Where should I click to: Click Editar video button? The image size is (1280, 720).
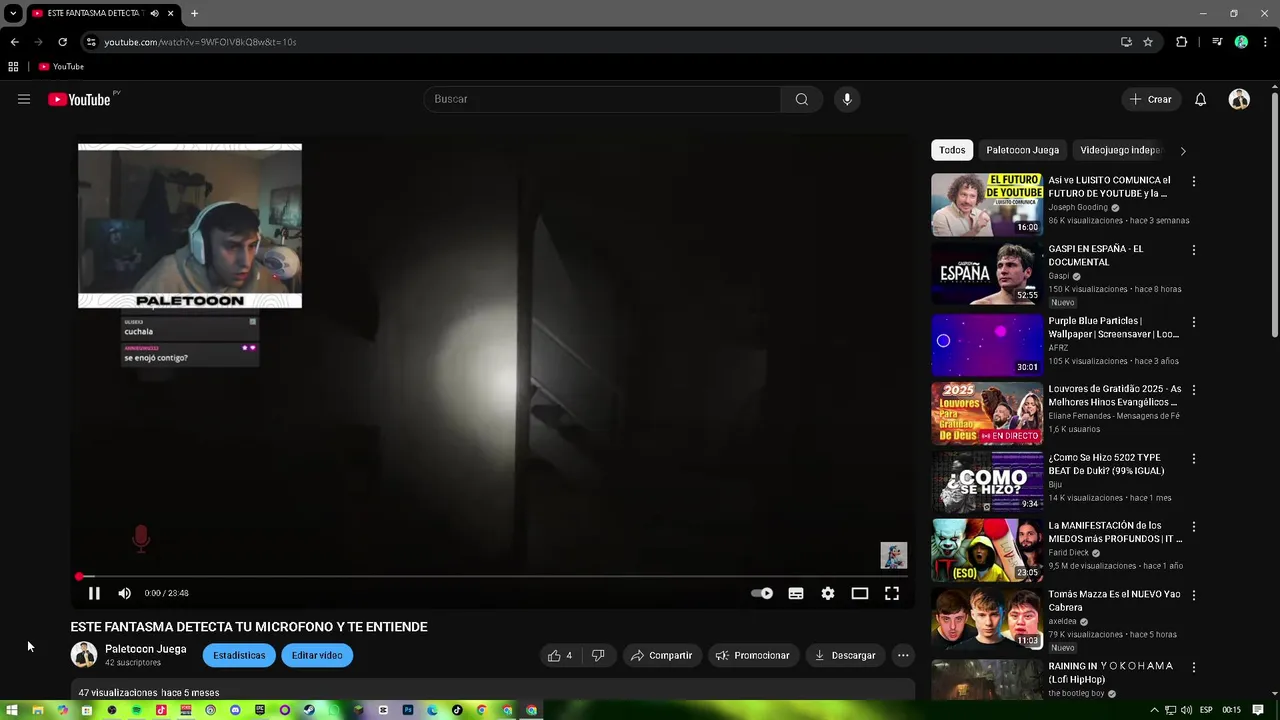coord(317,655)
